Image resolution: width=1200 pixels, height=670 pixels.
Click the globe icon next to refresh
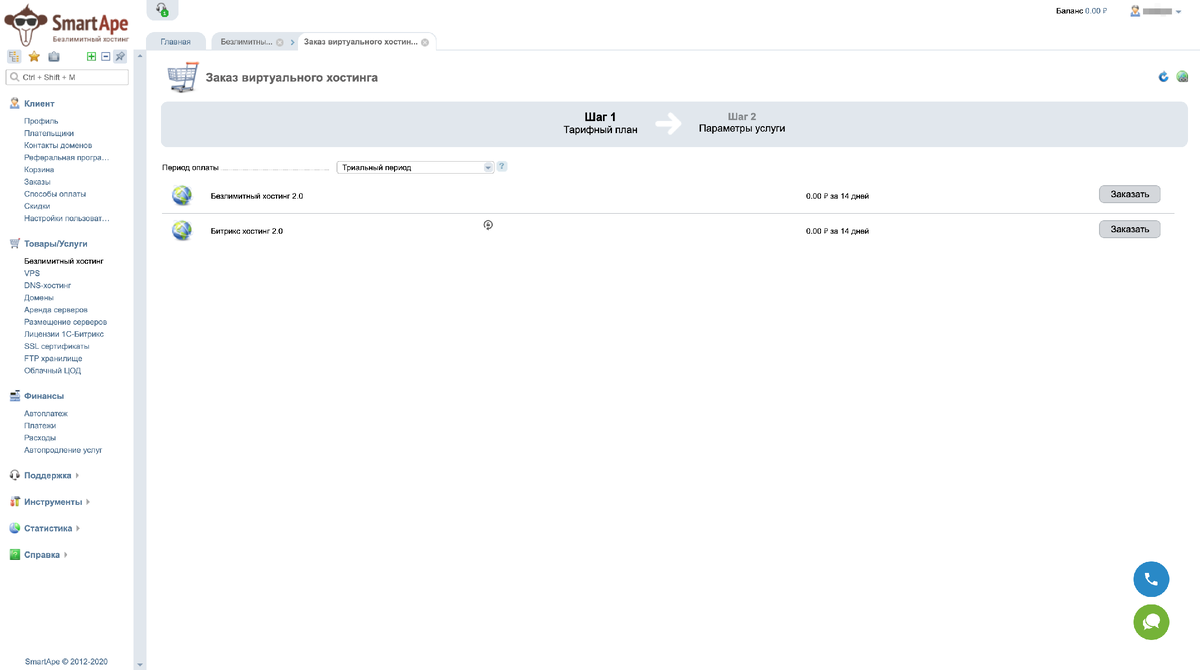[x=1182, y=77]
